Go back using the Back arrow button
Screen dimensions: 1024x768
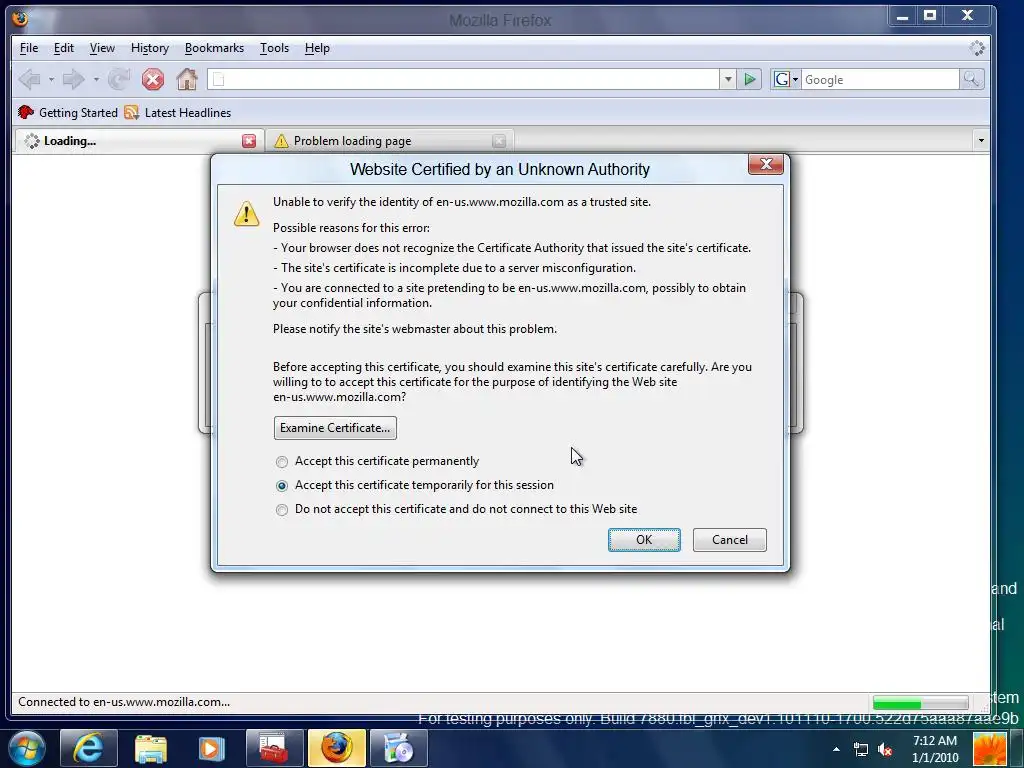tap(30, 80)
